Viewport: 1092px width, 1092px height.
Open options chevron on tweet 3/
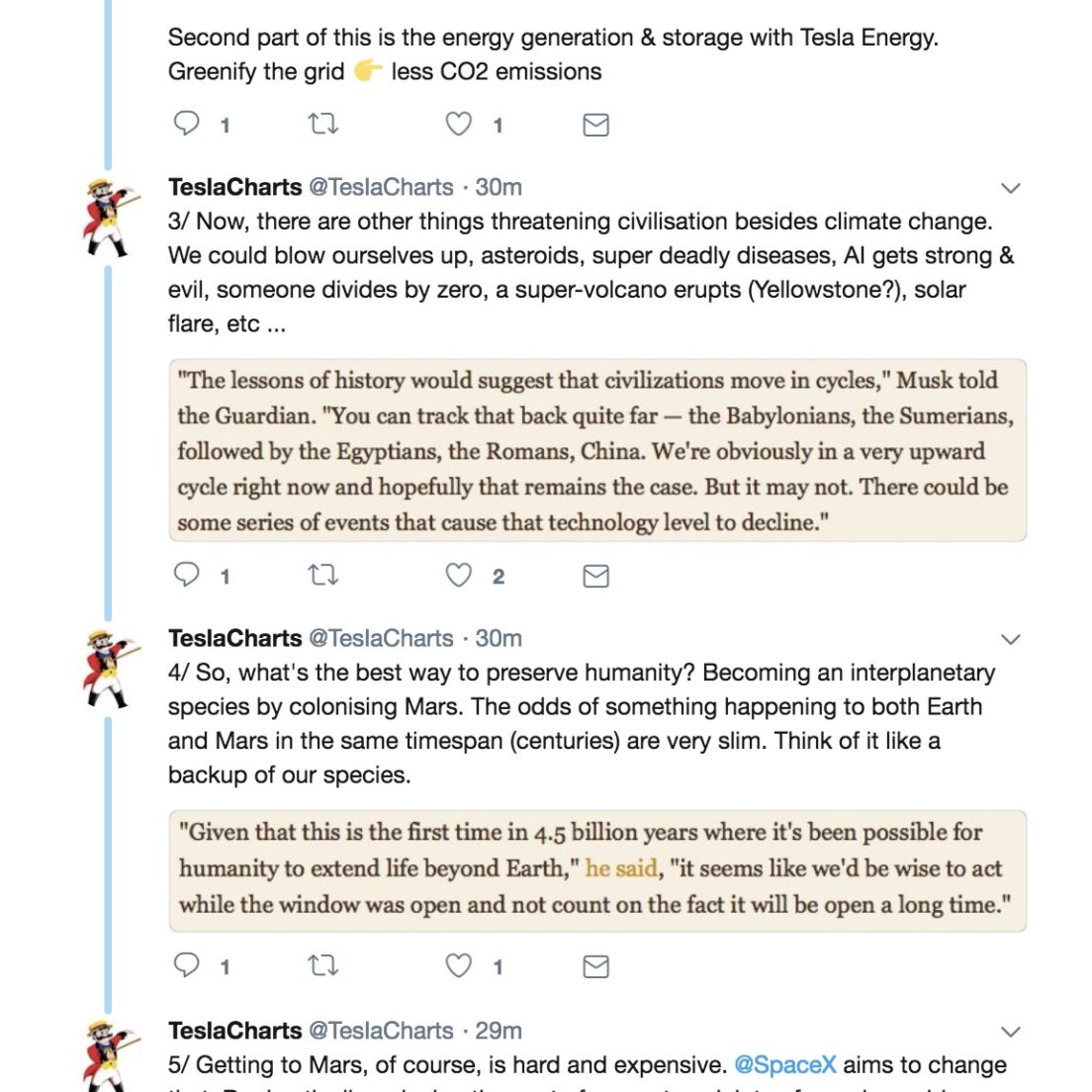(x=1010, y=188)
